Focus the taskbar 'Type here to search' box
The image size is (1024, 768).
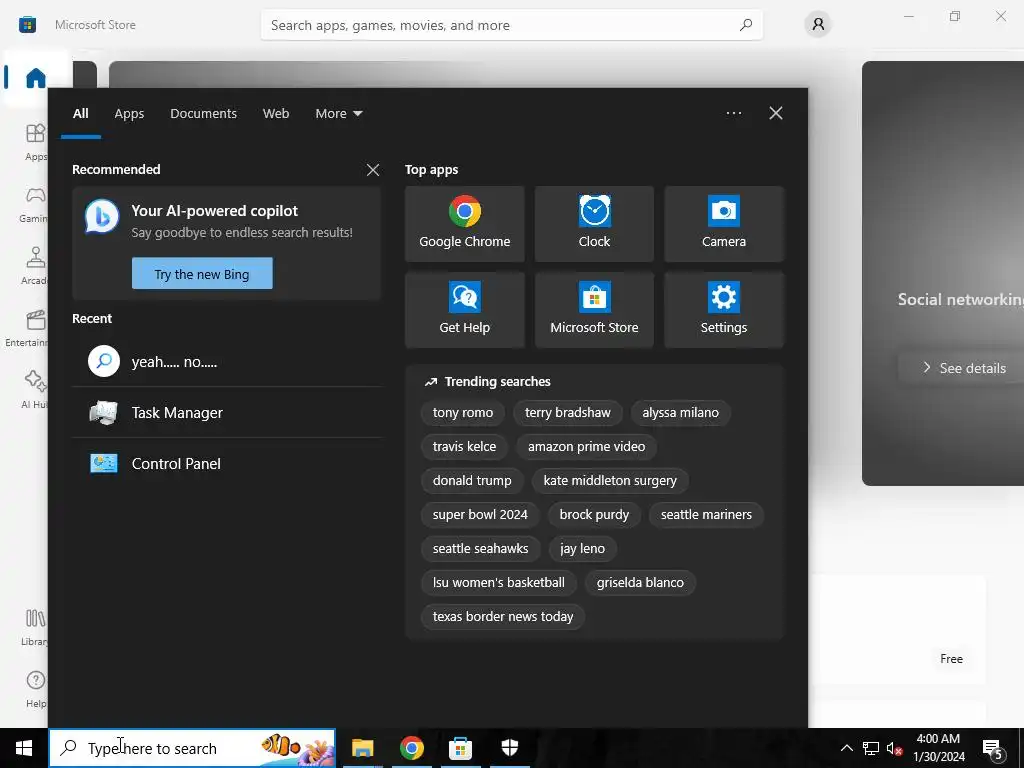tap(192, 748)
